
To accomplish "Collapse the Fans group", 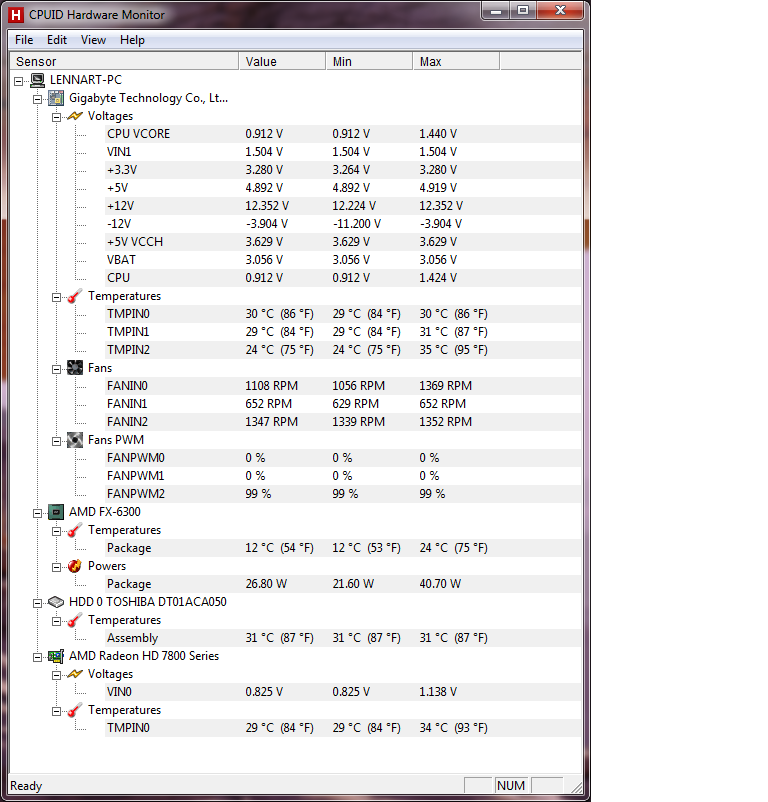I will (56, 369).
